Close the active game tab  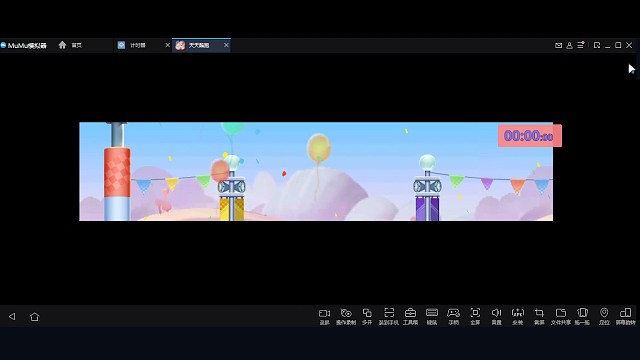pos(226,45)
